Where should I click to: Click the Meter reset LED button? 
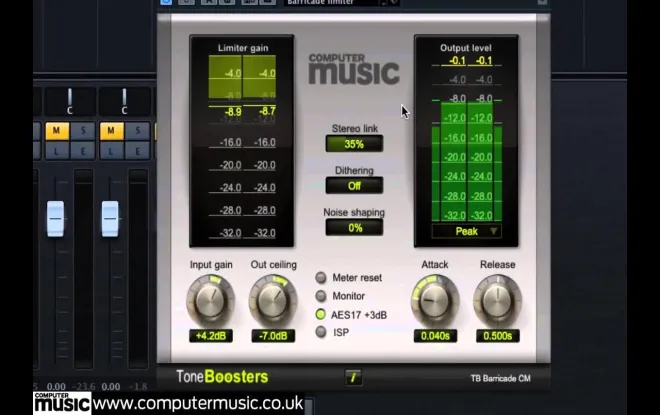pyautogui.click(x=321, y=277)
